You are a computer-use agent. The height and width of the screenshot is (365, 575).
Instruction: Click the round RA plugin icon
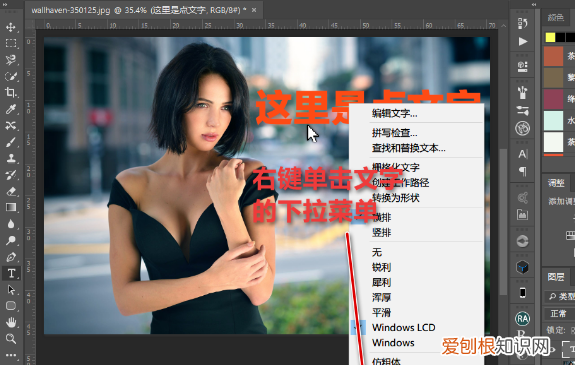tap(522, 319)
